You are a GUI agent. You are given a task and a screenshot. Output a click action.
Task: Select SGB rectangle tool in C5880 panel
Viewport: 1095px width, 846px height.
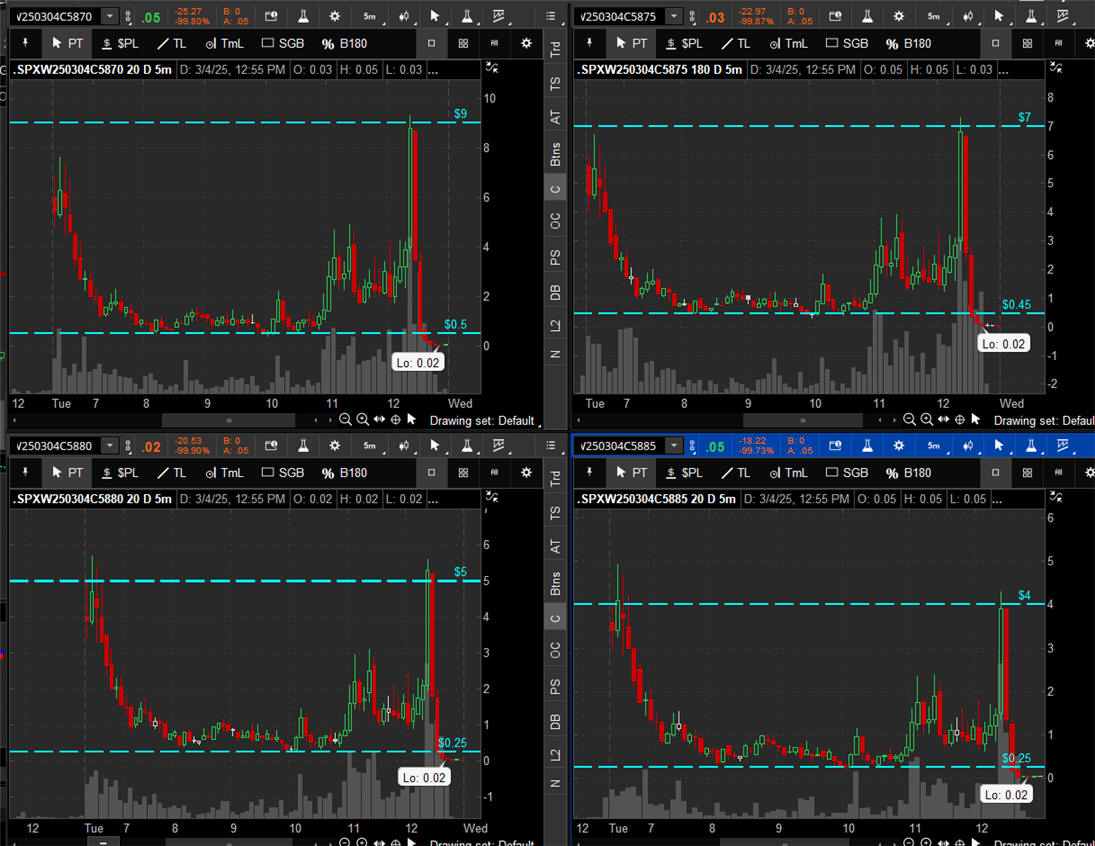coord(283,473)
